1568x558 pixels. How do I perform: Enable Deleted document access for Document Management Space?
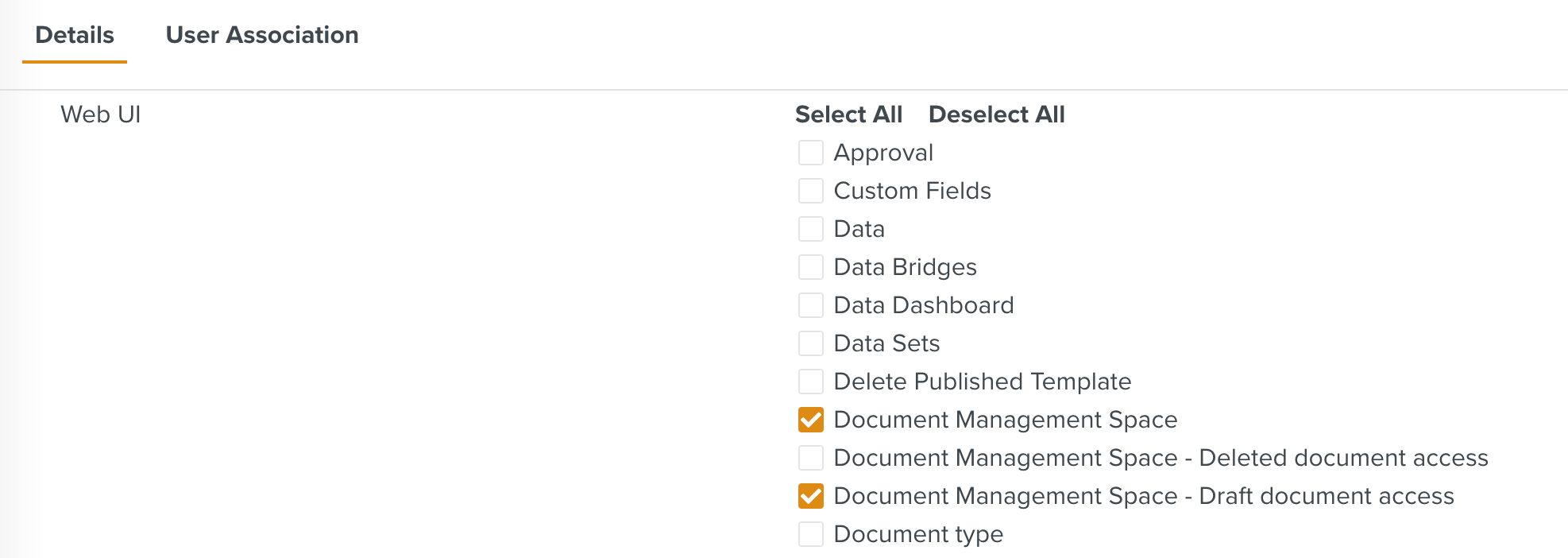tap(811, 457)
